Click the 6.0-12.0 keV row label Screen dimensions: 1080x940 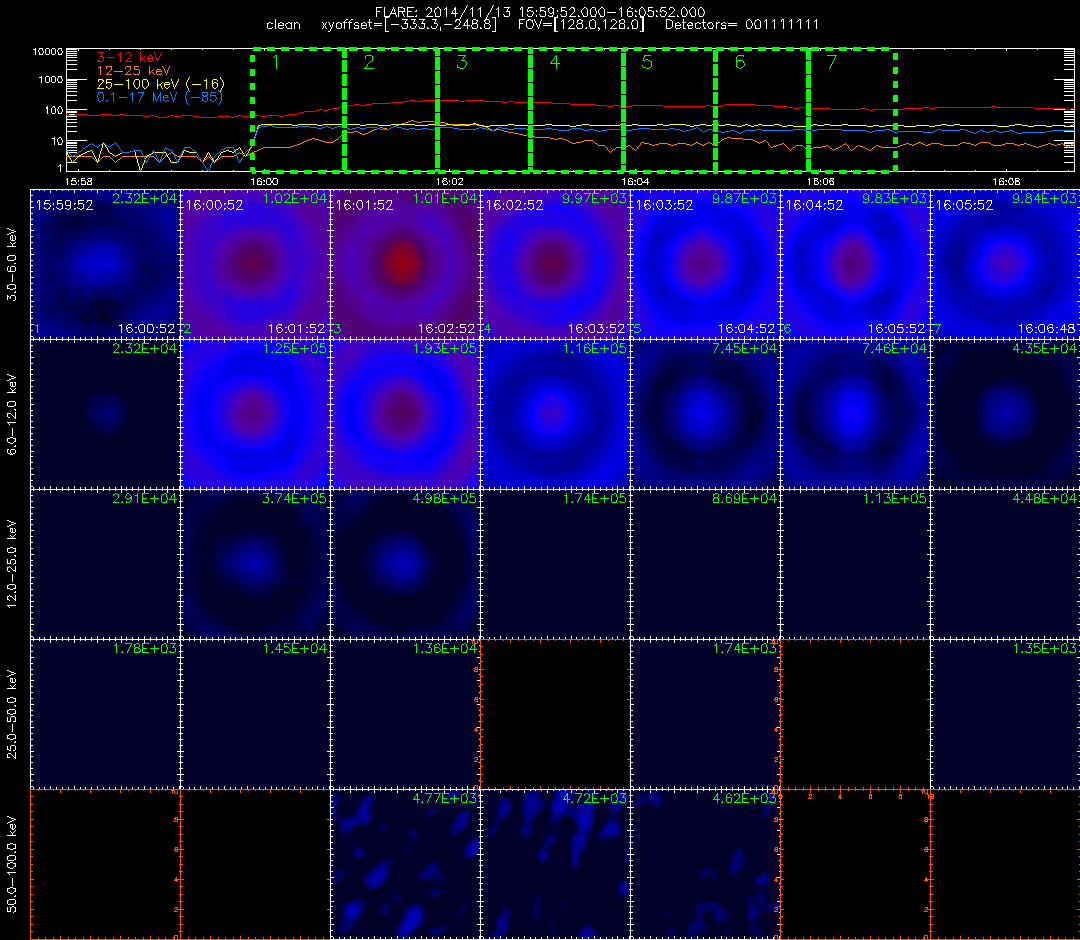tap(12, 414)
